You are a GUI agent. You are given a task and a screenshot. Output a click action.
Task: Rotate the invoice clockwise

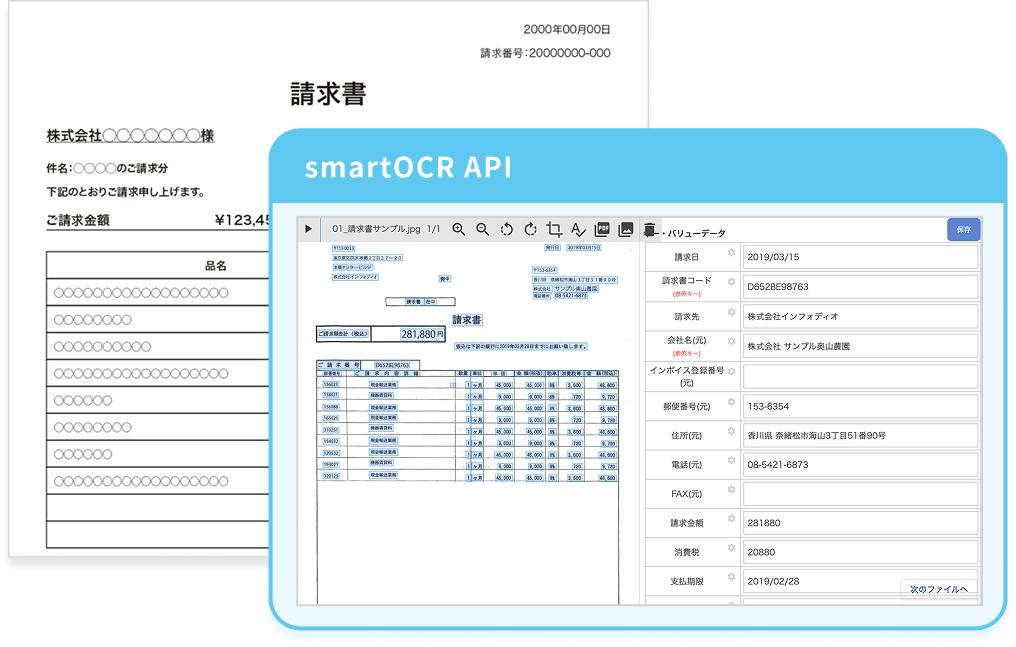531,229
